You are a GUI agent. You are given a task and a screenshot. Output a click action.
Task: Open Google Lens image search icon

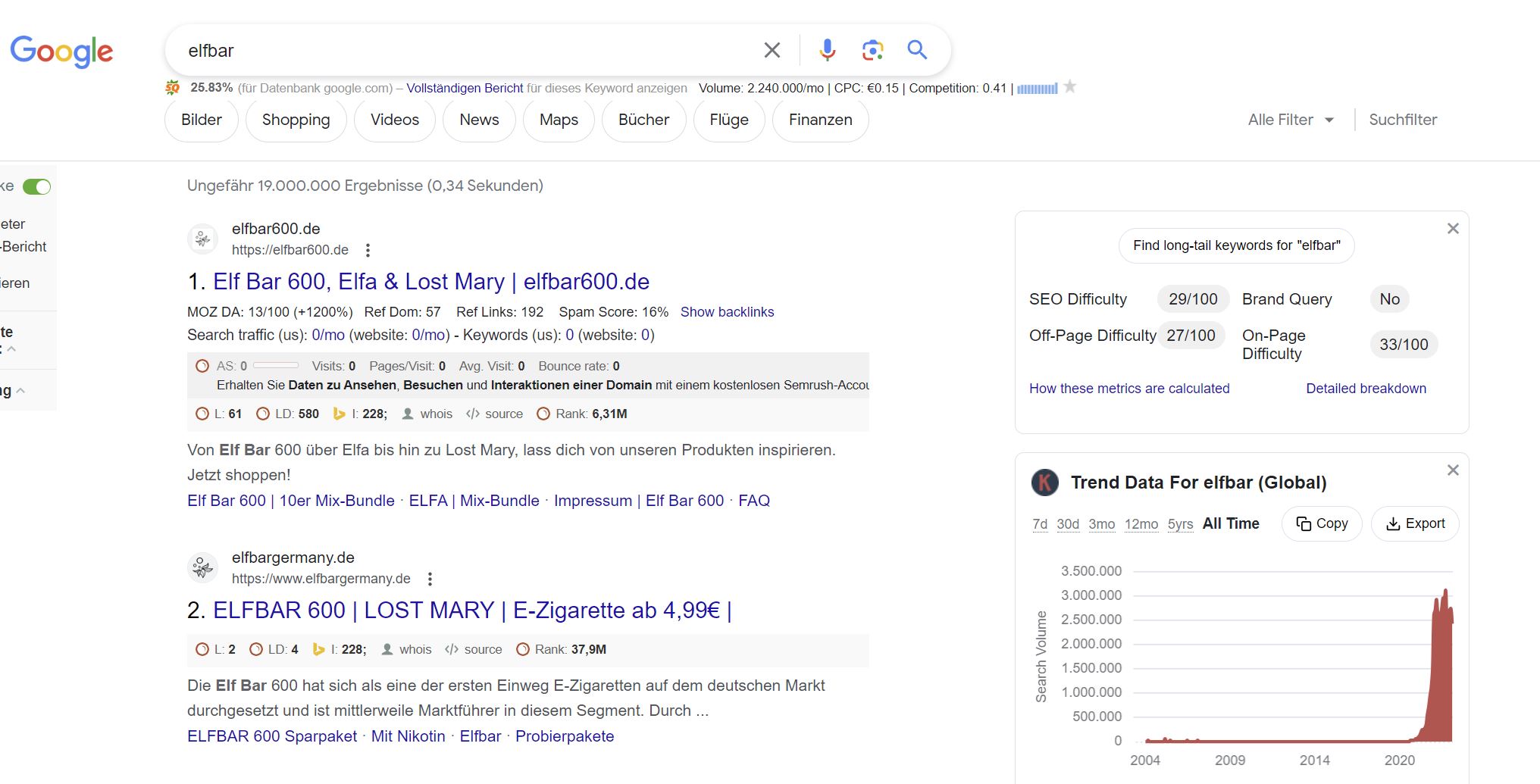point(872,50)
